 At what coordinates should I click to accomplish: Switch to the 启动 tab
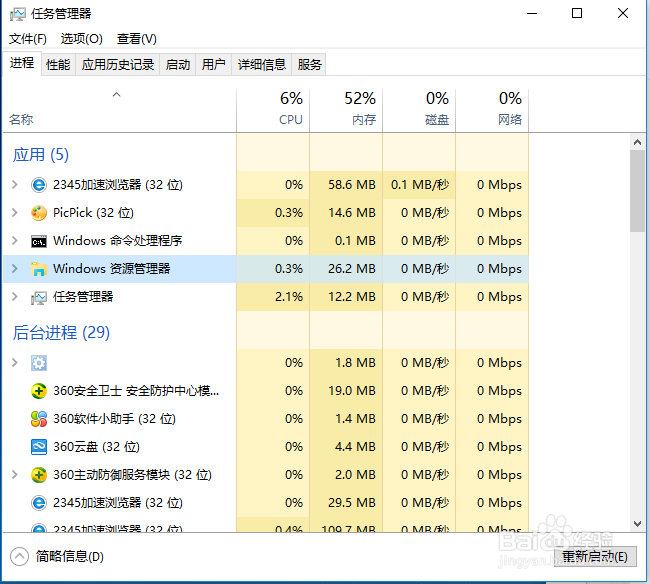click(178, 65)
